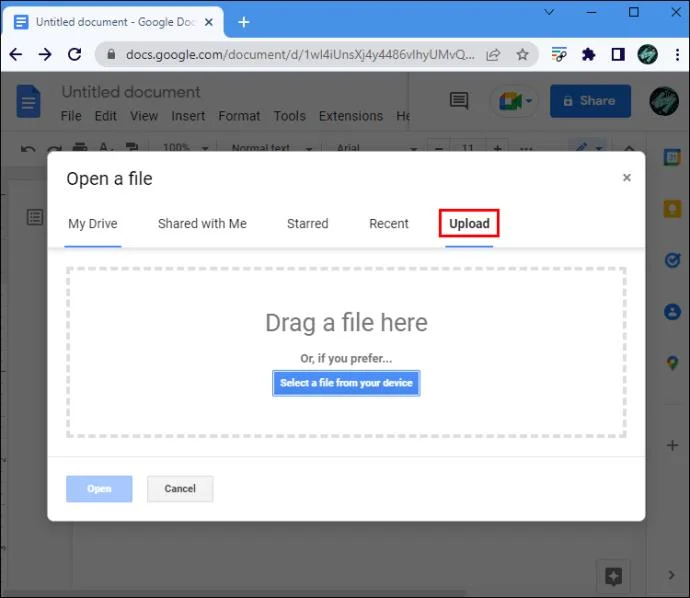Screen dimensions: 690x598
Task: Open the Format menu
Action: (239, 116)
